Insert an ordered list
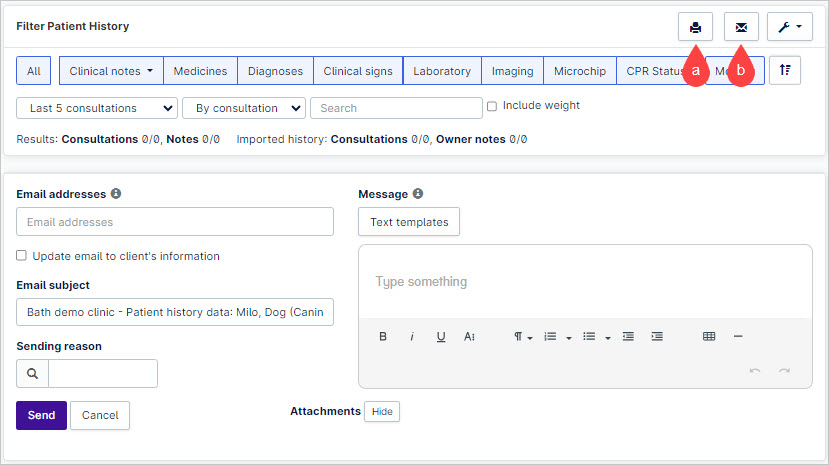Image resolution: width=829 pixels, height=465 pixels. tap(550, 337)
